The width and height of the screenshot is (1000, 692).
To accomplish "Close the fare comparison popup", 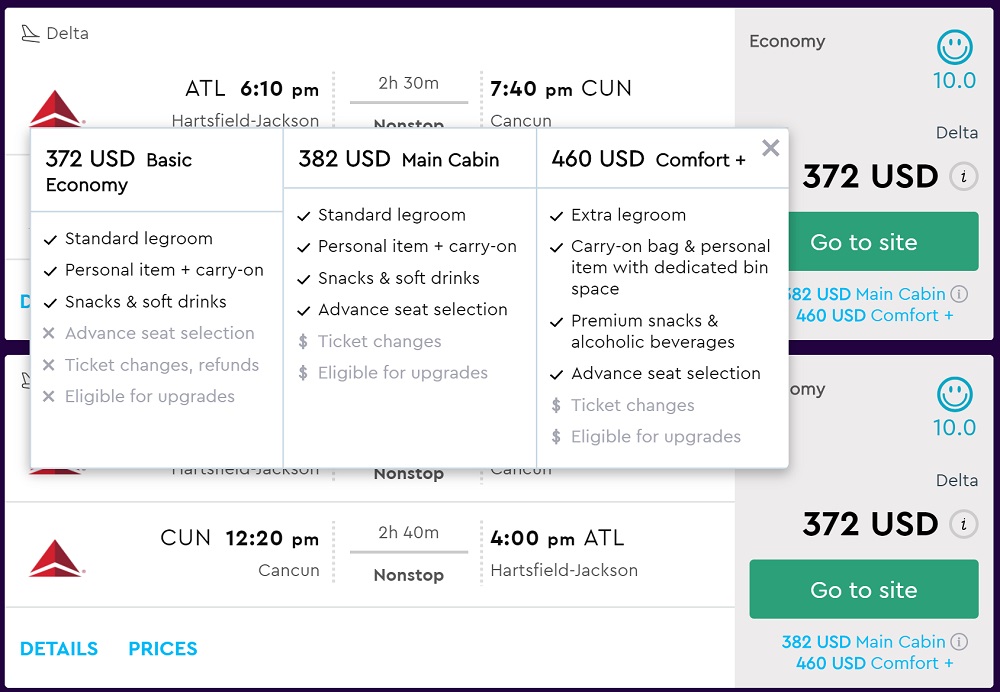I will click(770, 149).
